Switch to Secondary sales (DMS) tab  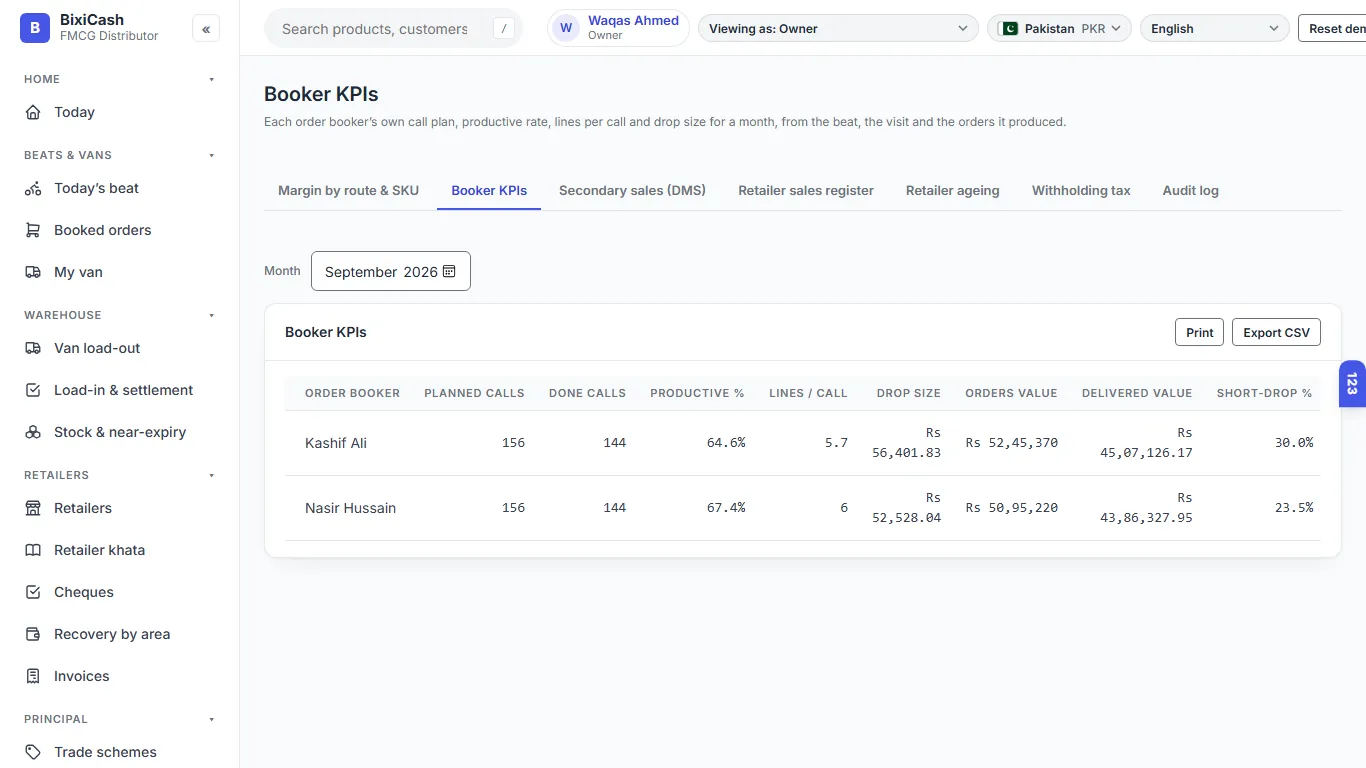click(x=632, y=190)
